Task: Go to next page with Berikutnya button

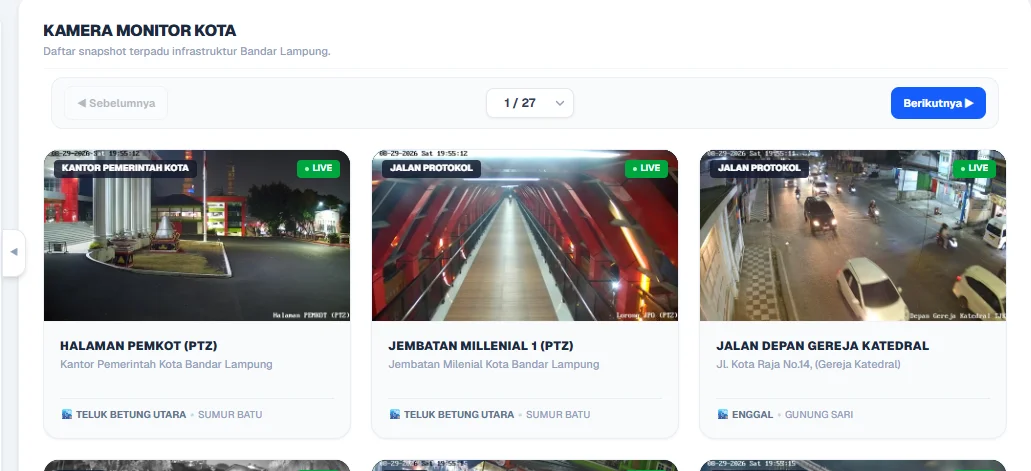Action: 938,103
